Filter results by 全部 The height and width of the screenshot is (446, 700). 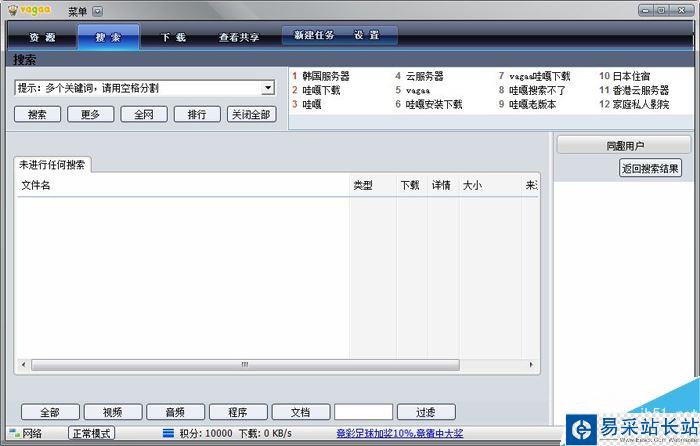click(x=50, y=412)
